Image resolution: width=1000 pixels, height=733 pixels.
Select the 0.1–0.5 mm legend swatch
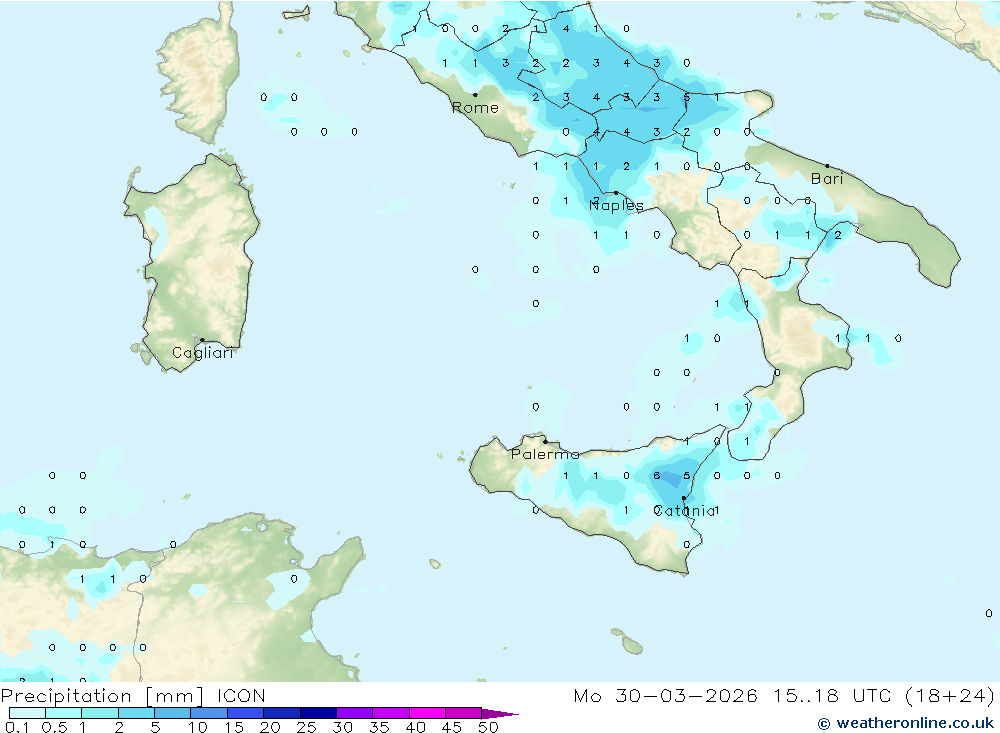[27, 713]
